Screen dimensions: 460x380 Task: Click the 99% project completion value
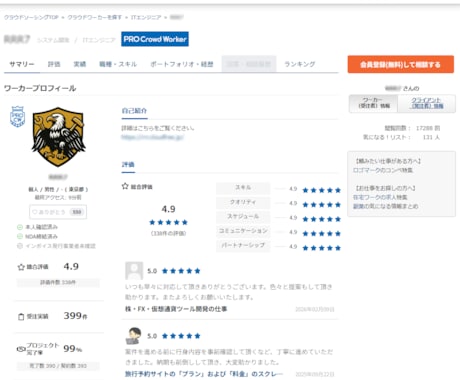coord(73,349)
